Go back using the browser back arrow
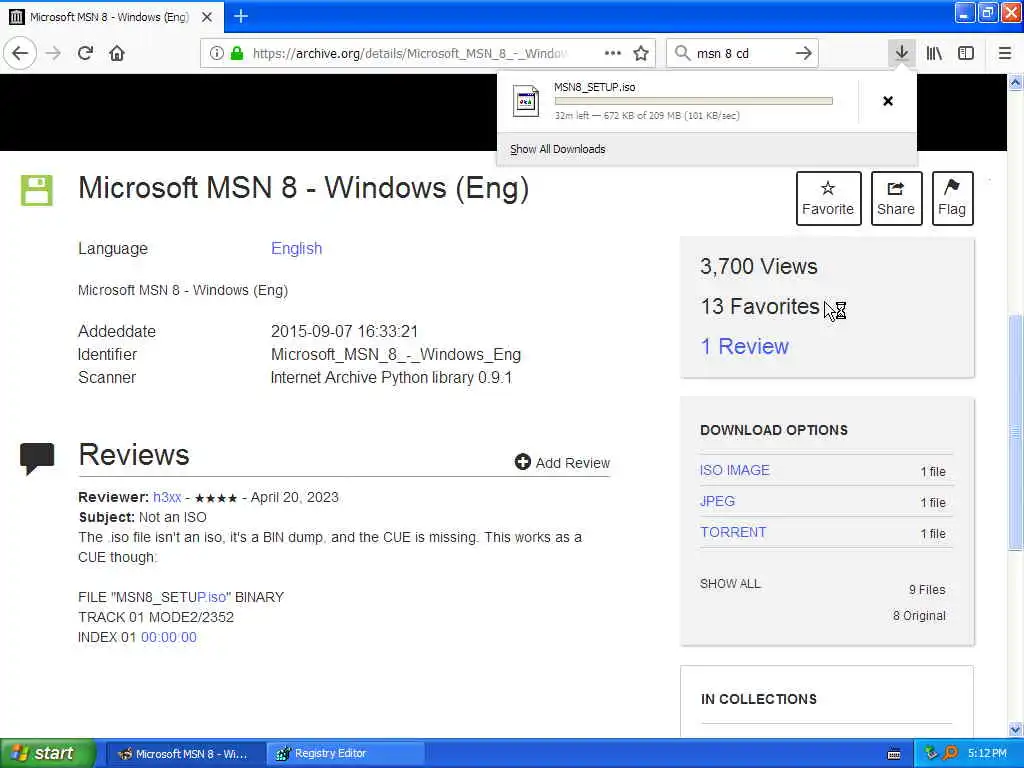1024x768 pixels. tap(20, 54)
